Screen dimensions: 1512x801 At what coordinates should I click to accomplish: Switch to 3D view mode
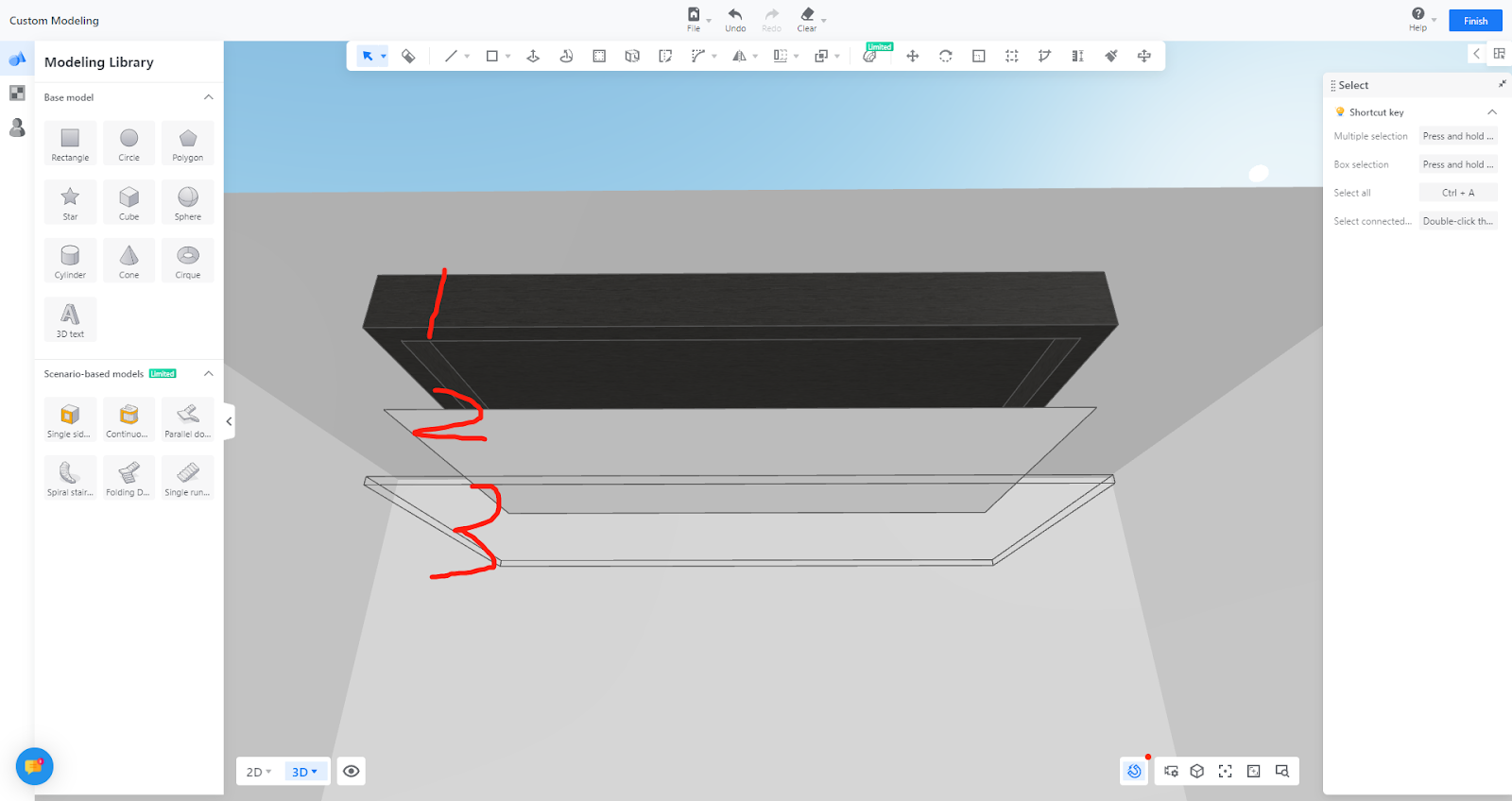click(x=304, y=772)
